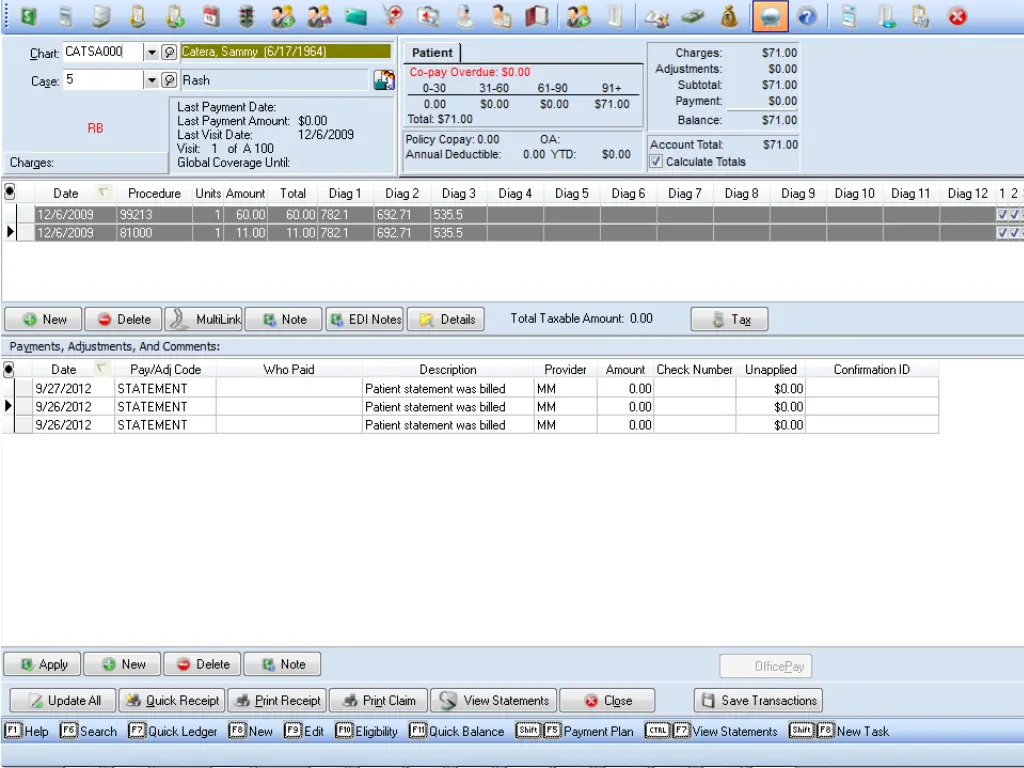The image size is (1024, 768).
Task: Click the Check Number column header
Action: click(694, 370)
